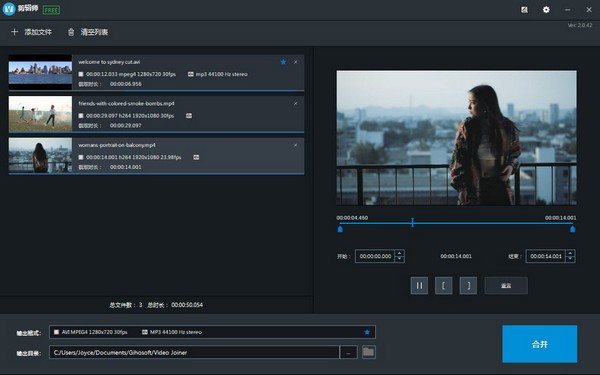Click the output path input field
The width and height of the screenshot is (600, 375).
194,352
